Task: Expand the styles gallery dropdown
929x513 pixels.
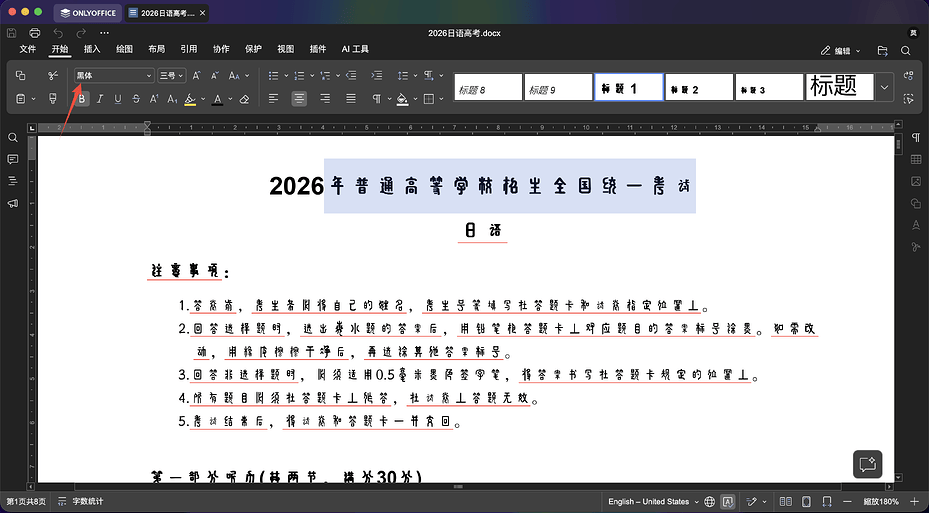Action: click(884, 88)
